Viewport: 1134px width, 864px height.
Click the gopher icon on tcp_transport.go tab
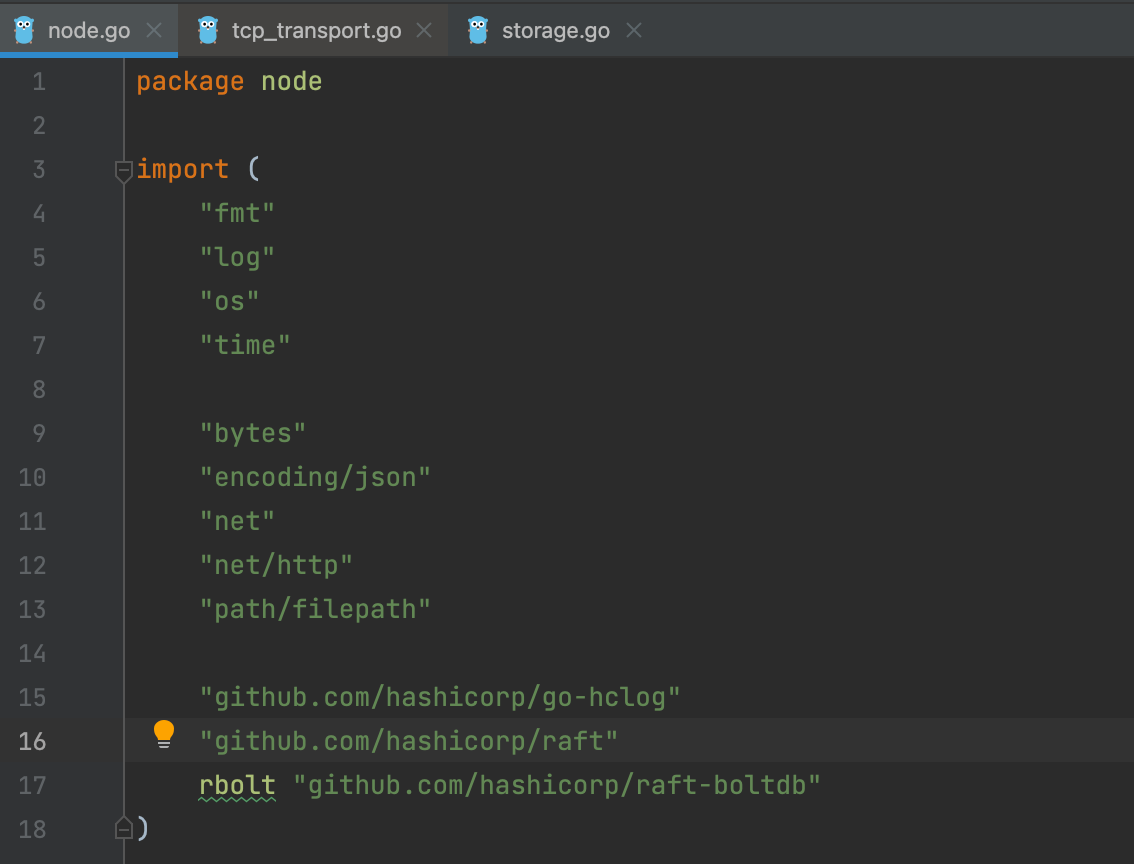click(x=208, y=29)
